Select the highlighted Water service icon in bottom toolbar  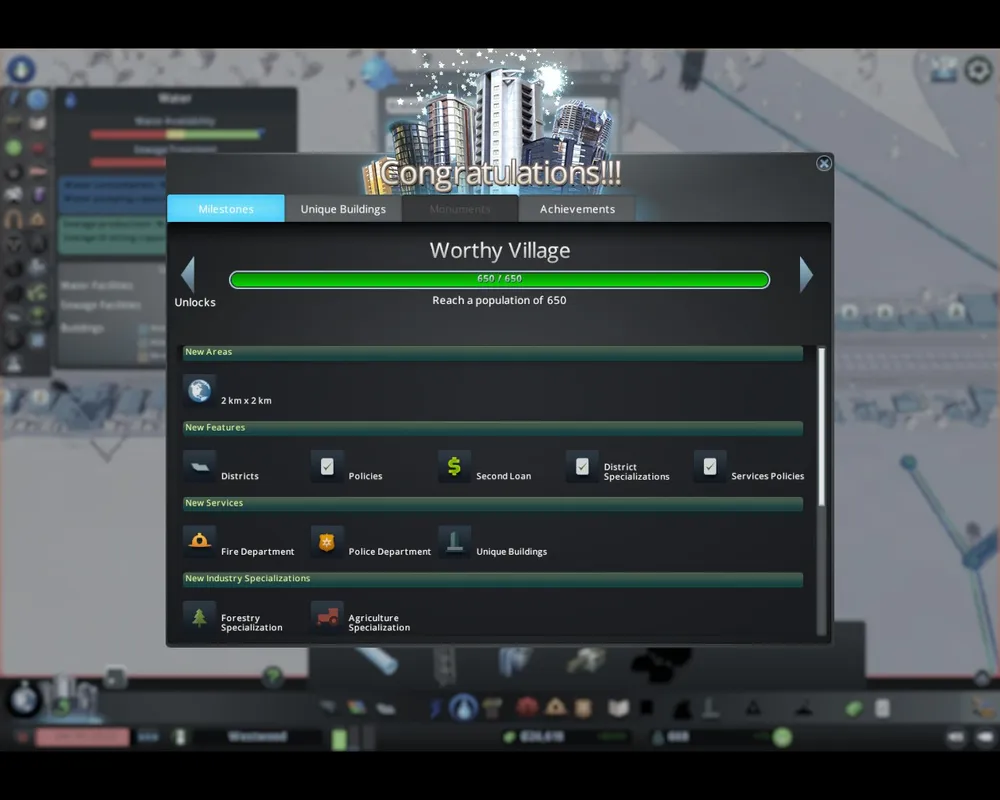click(x=463, y=707)
